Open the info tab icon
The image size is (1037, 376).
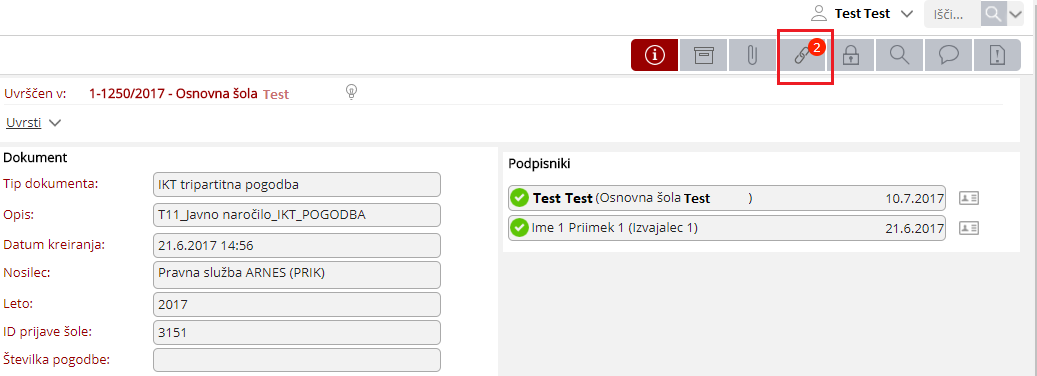pos(655,56)
